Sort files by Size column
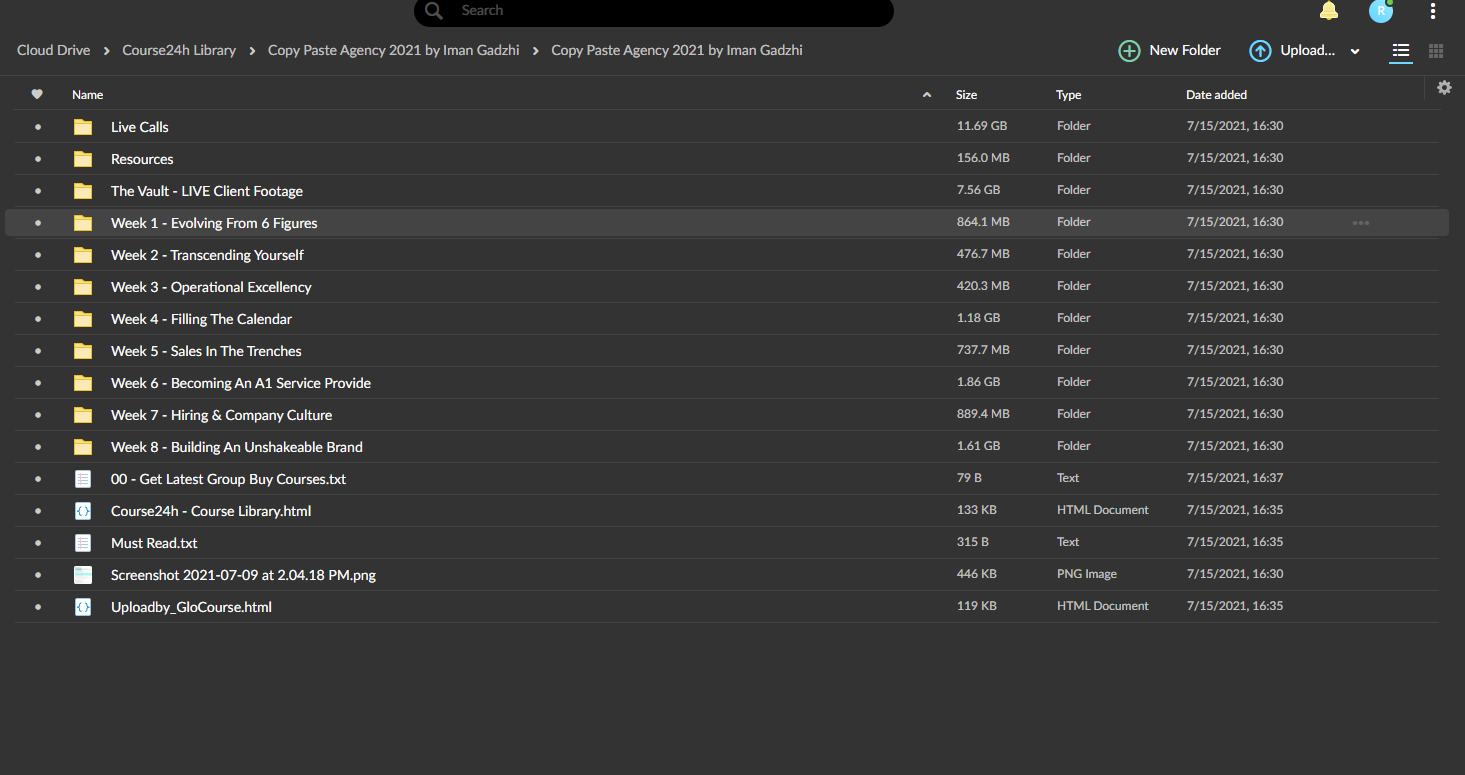This screenshot has height=775, width=1465. [966, 95]
